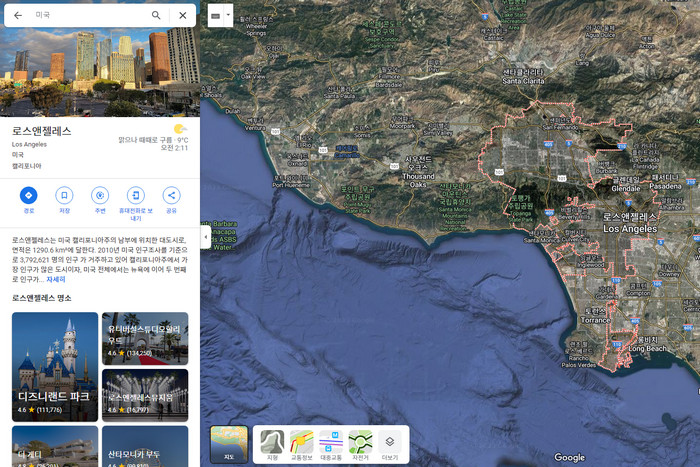Open 더 게티 attraction card
The width and height of the screenshot is (700, 467).
[55, 446]
